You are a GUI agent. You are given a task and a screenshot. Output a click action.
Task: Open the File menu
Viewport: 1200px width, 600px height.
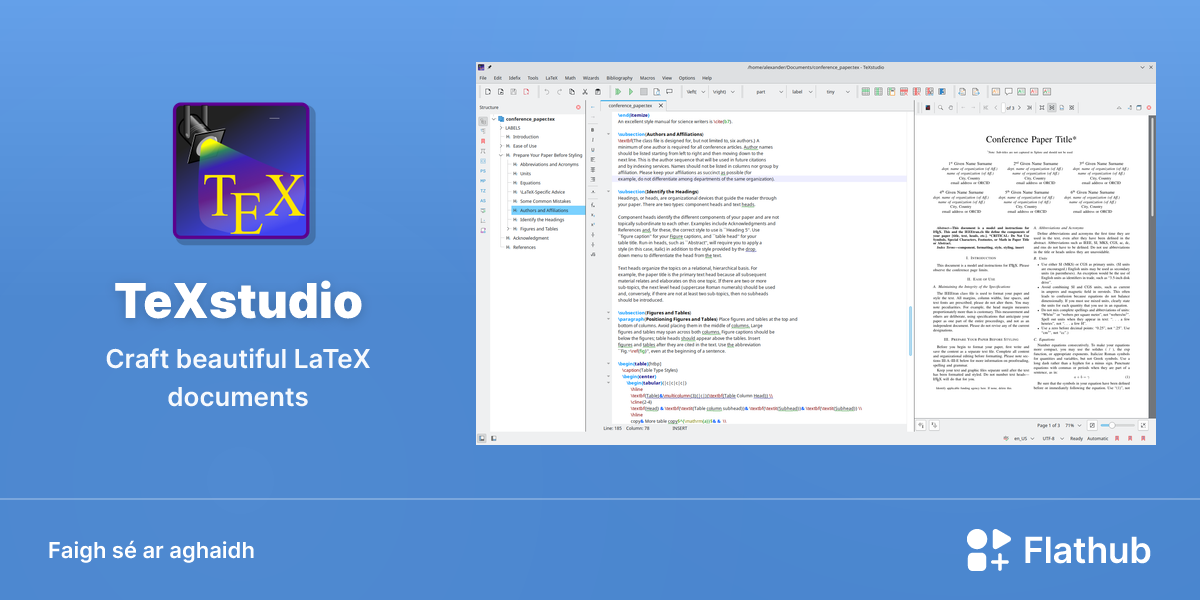pos(483,77)
